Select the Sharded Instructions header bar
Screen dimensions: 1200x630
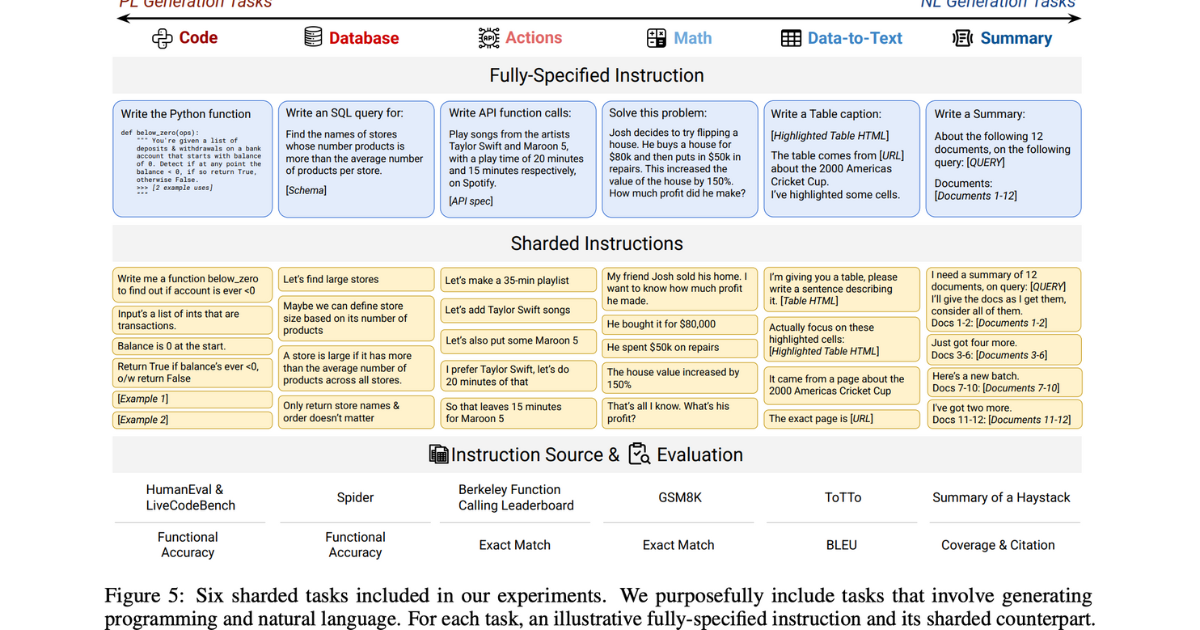tap(596, 244)
